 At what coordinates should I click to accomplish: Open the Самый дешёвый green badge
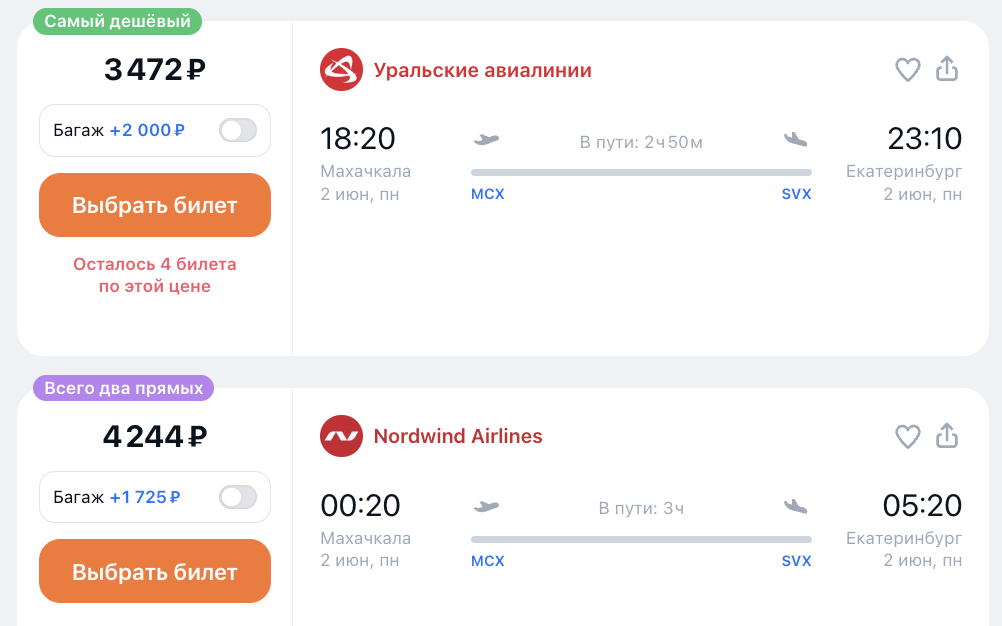click(118, 21)
